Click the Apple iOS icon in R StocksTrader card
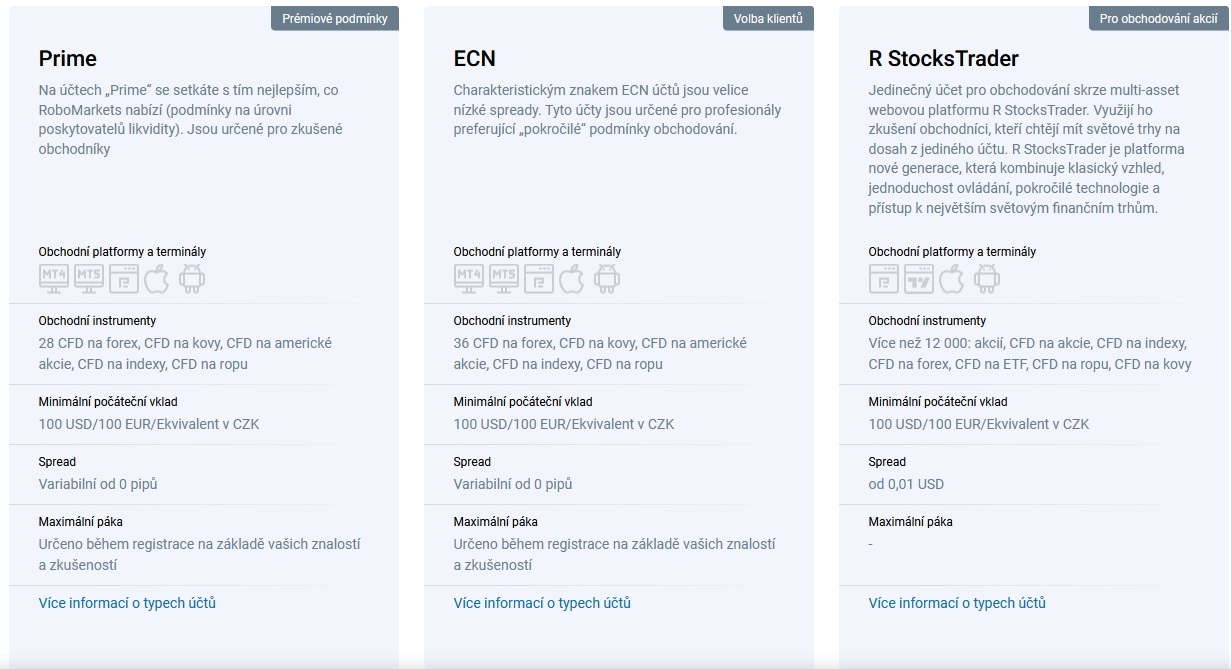The width and height of the screenshot is (1231, 669). coord(952,278)
